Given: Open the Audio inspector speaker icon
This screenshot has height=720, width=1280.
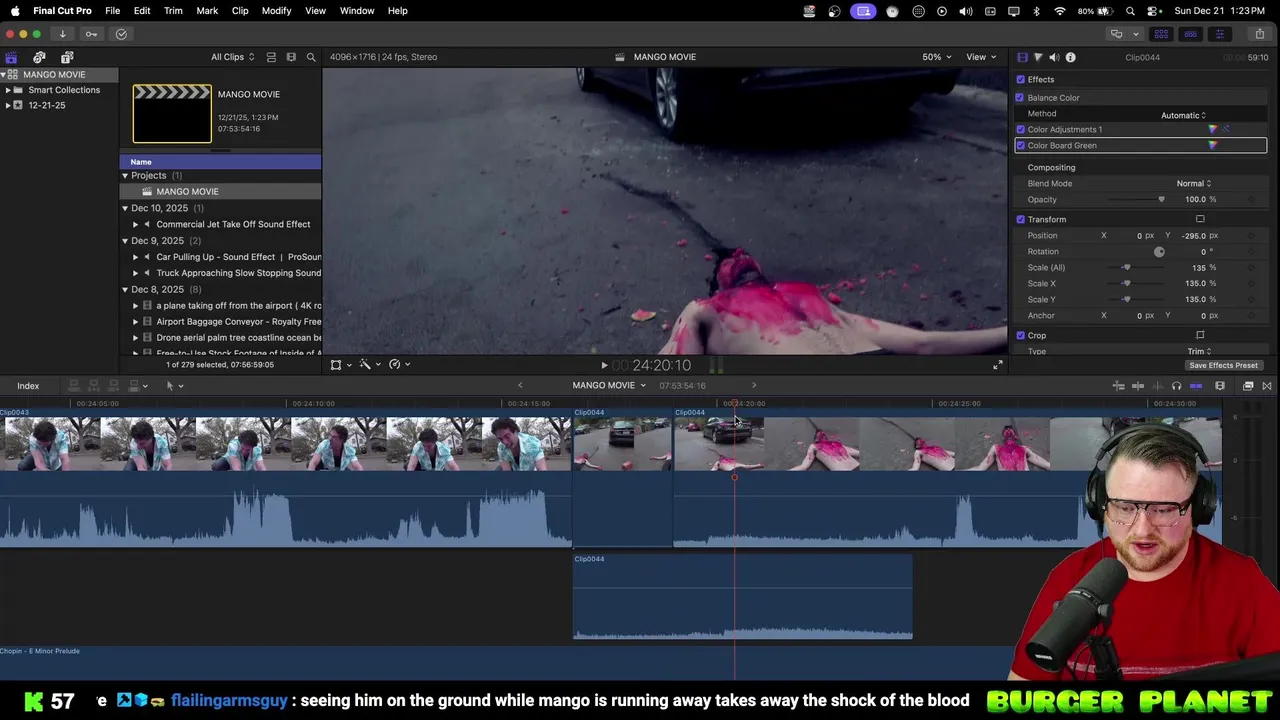Looking at the screenshot, I should (x=1054, y=57).
